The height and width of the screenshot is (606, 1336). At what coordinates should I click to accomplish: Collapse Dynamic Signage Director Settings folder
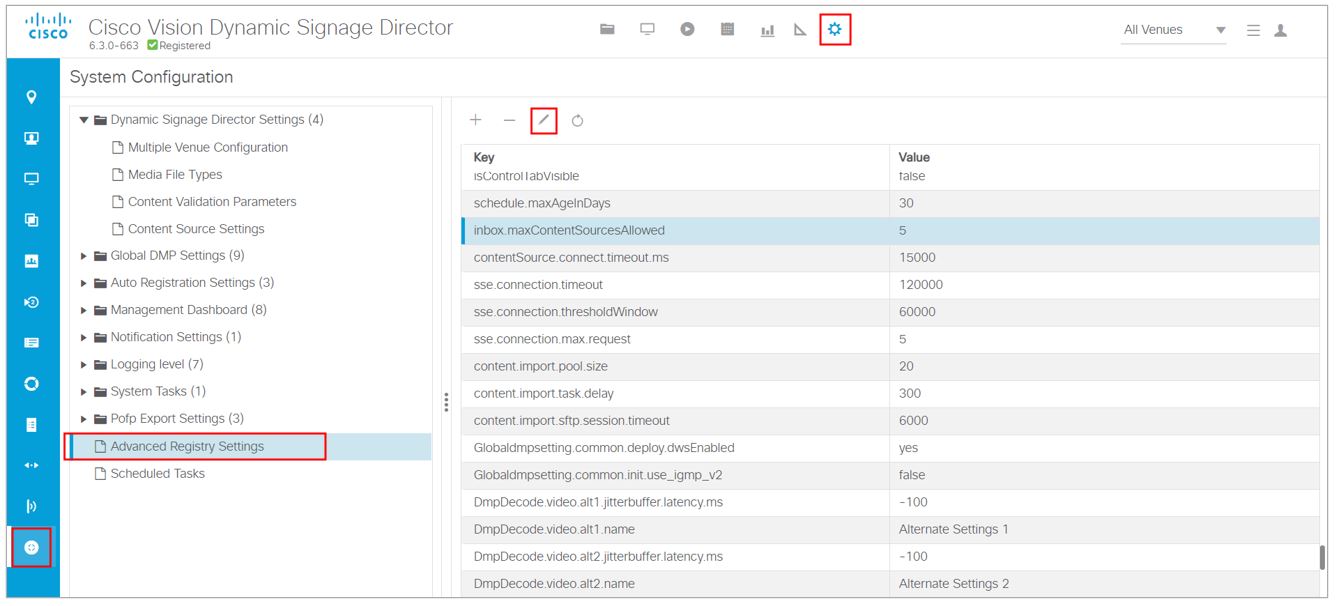point(85,120)
